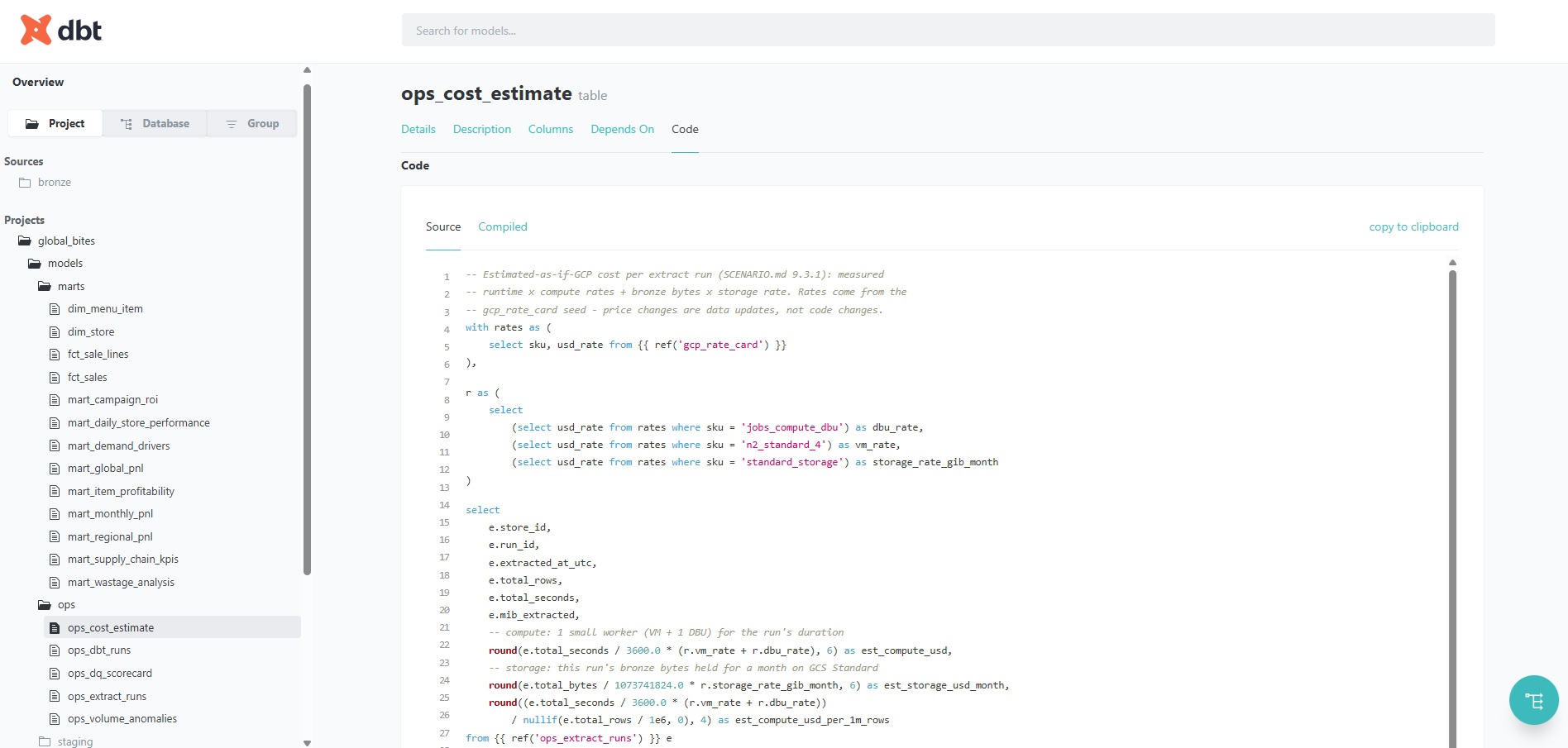
Task: Click the mart_wastage_analysis file icon
Action: click(55, 583)
